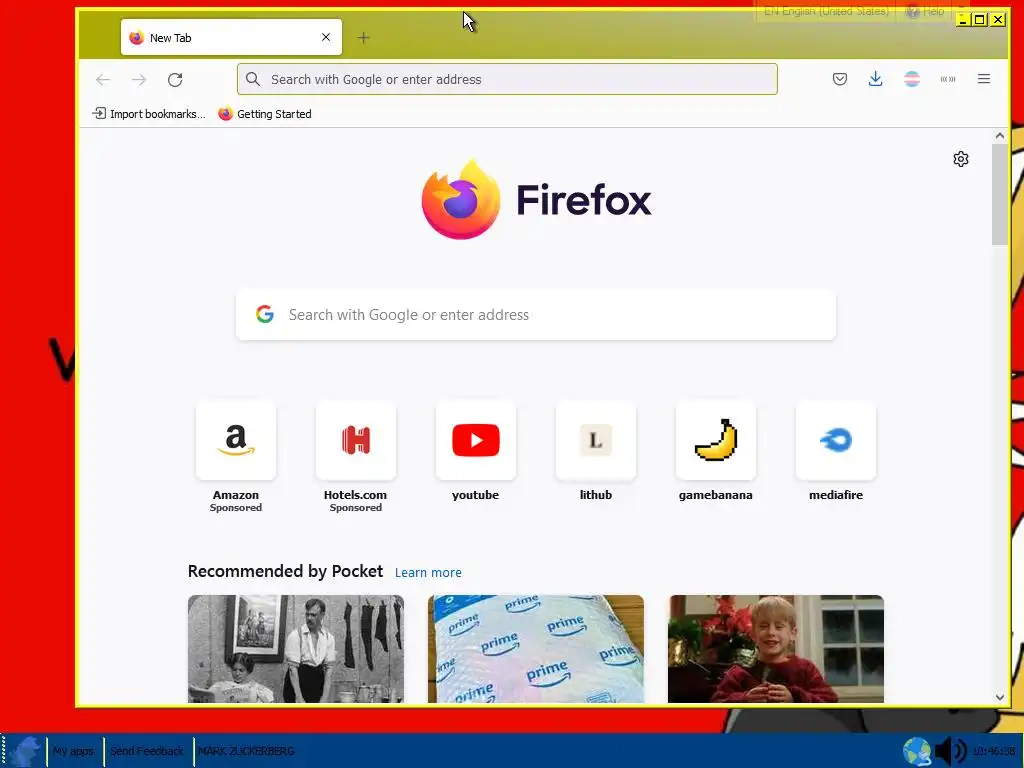The height and width of the screenshot is (768, 1024).
Task: Go forward using the forward arrow
Action: 139,80
